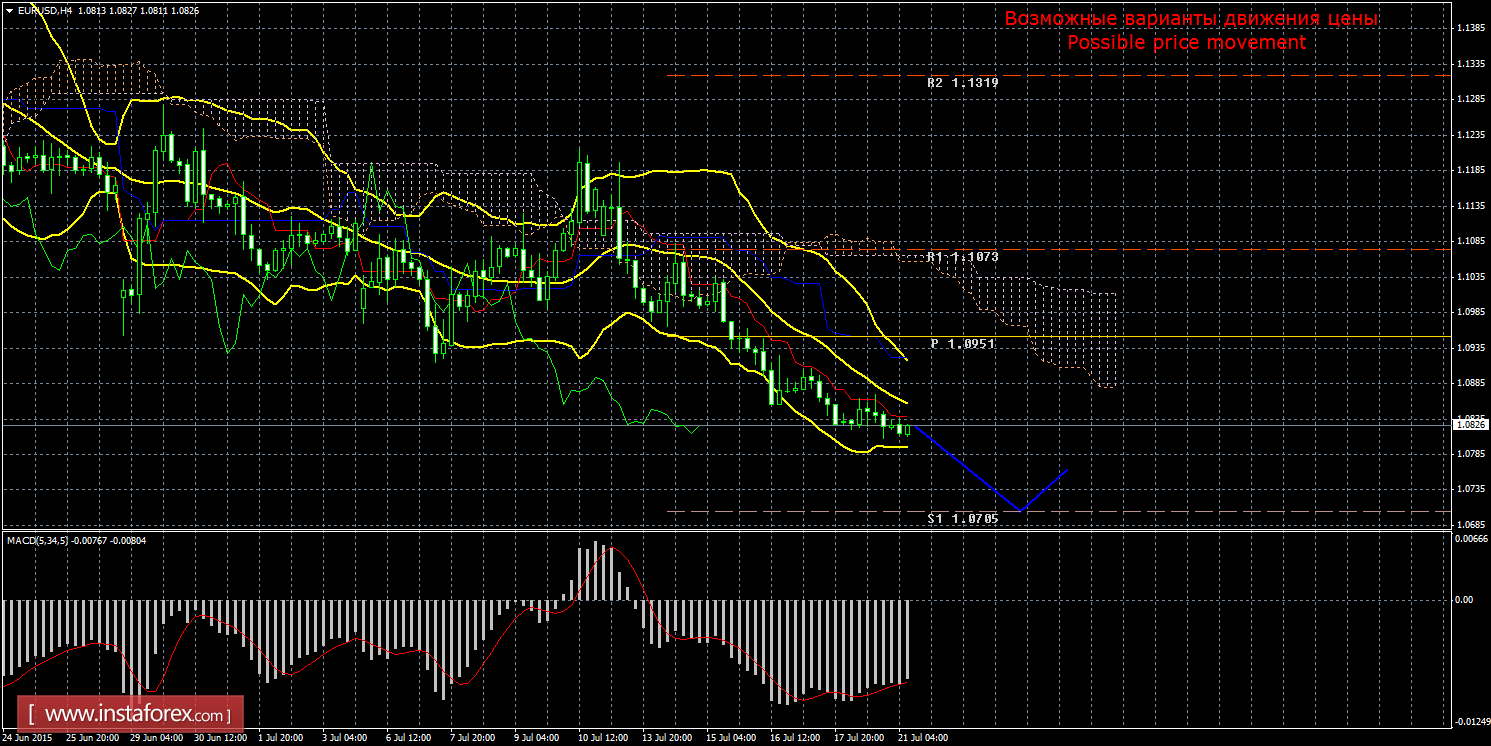Open the www.instaforex.com watermark link
The height and width of the screenshot is (746, 1491).
coord(135,715)
